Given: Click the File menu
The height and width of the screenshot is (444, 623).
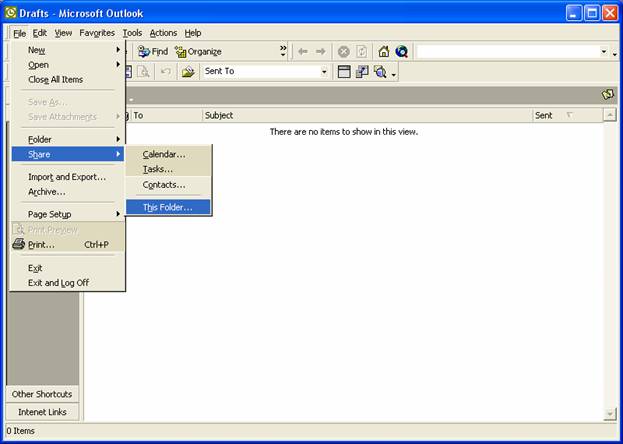Looking at the screenshot, I should pyautogui.click(x=19, y=33).
